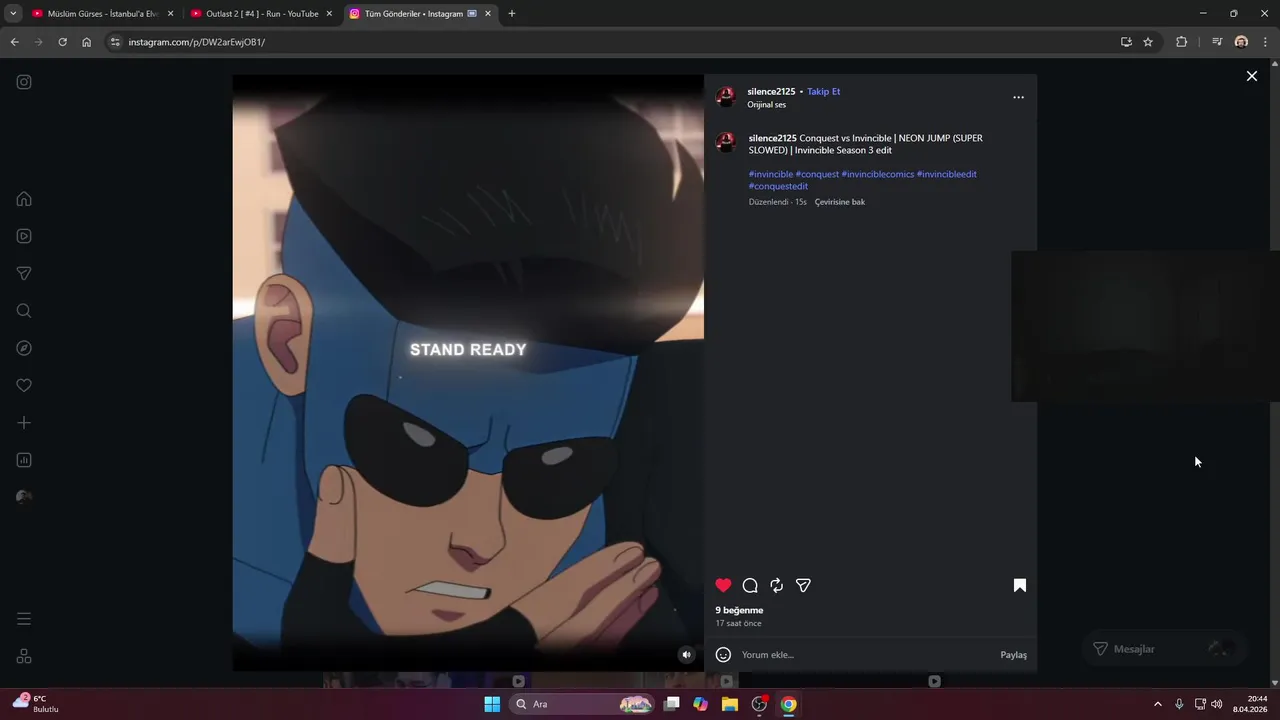Click the silence2125 avatar beside the caption

[x=726, y=141]
